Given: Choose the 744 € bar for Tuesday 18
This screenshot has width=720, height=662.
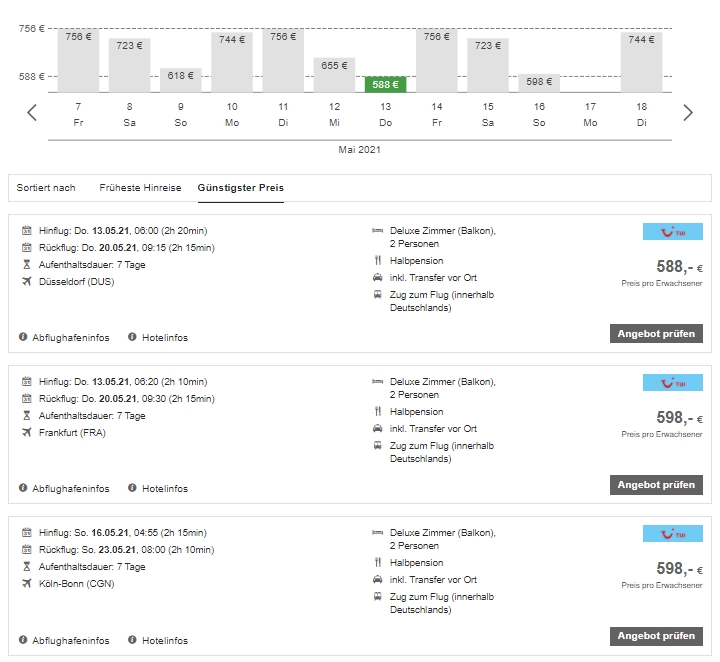Looking at the screenshot, I should tap(641, 61).
